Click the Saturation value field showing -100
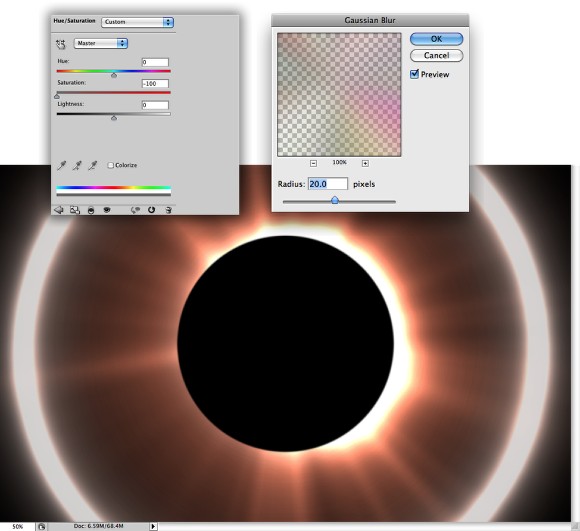This screenshot has width=580, height=531. (x=155, y=84)
